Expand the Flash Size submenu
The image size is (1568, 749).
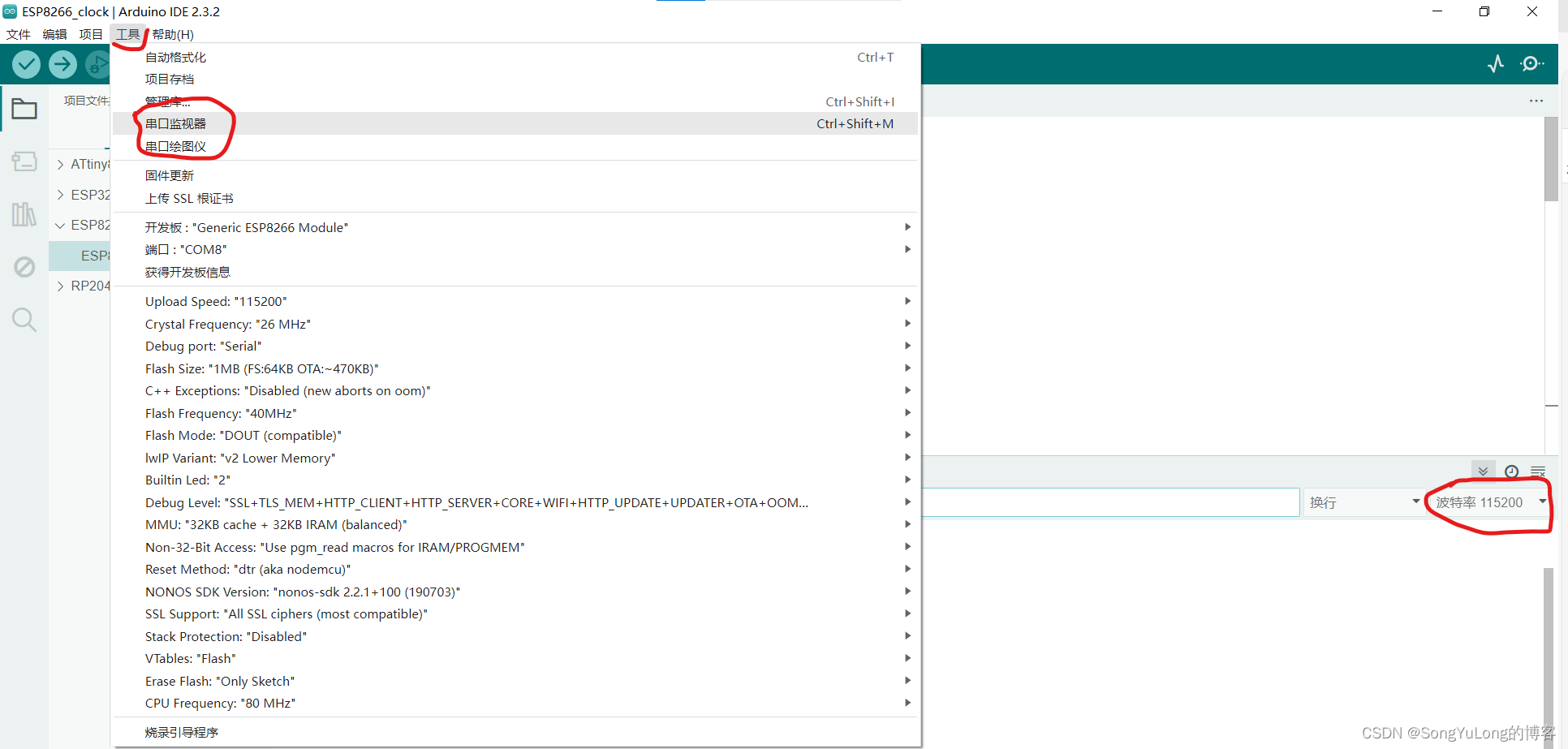pyautogui.click(x=515, y=368)
